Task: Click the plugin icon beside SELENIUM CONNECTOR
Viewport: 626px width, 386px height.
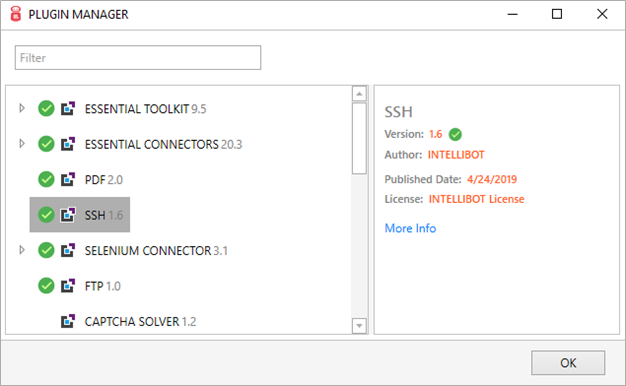Action: pos(68,250)
